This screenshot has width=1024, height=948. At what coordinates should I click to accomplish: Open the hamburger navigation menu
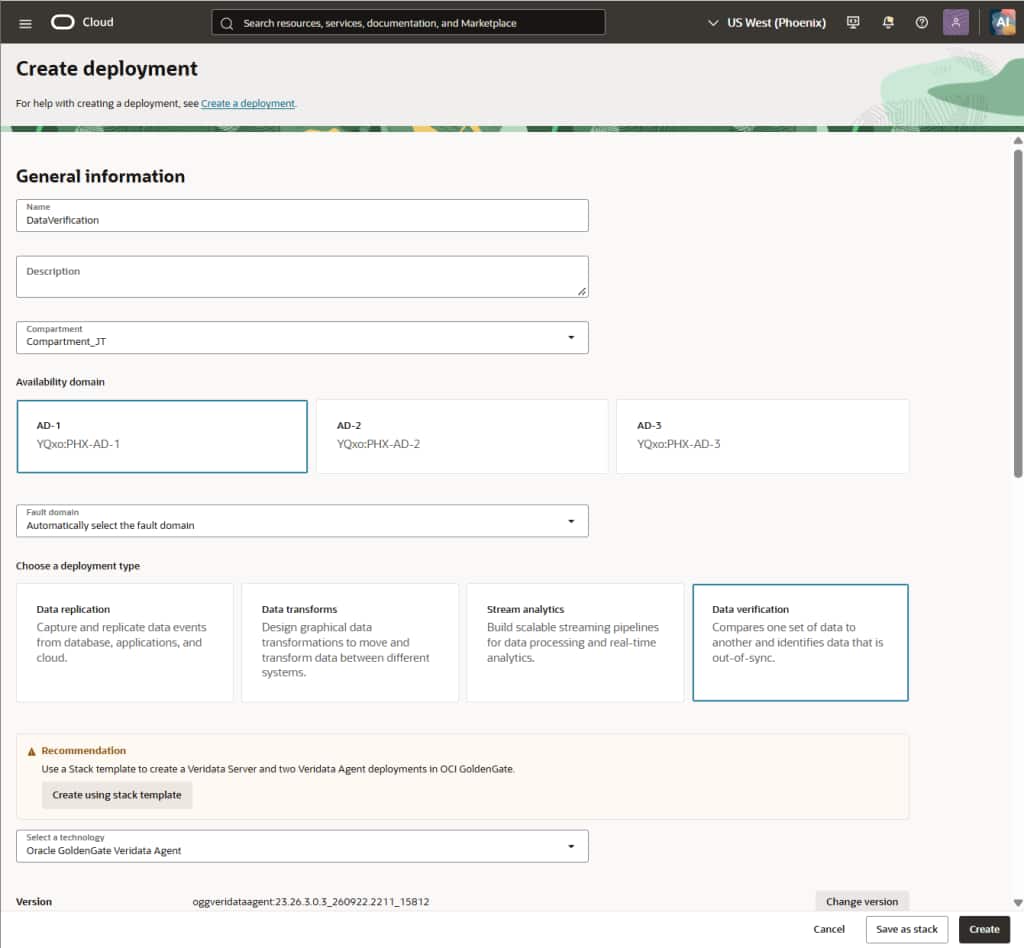25,24
